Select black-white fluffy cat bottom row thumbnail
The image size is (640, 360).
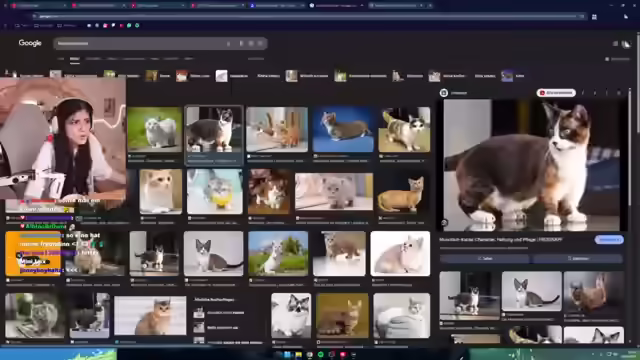[x=291, y=315]
